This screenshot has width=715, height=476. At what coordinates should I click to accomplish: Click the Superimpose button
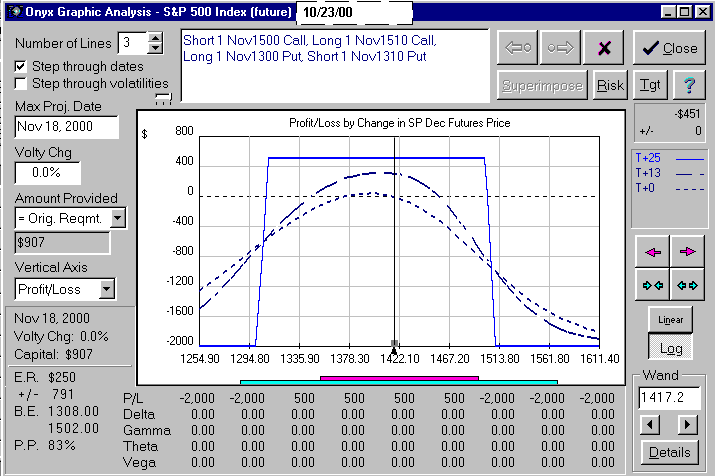tap(542, 85)
